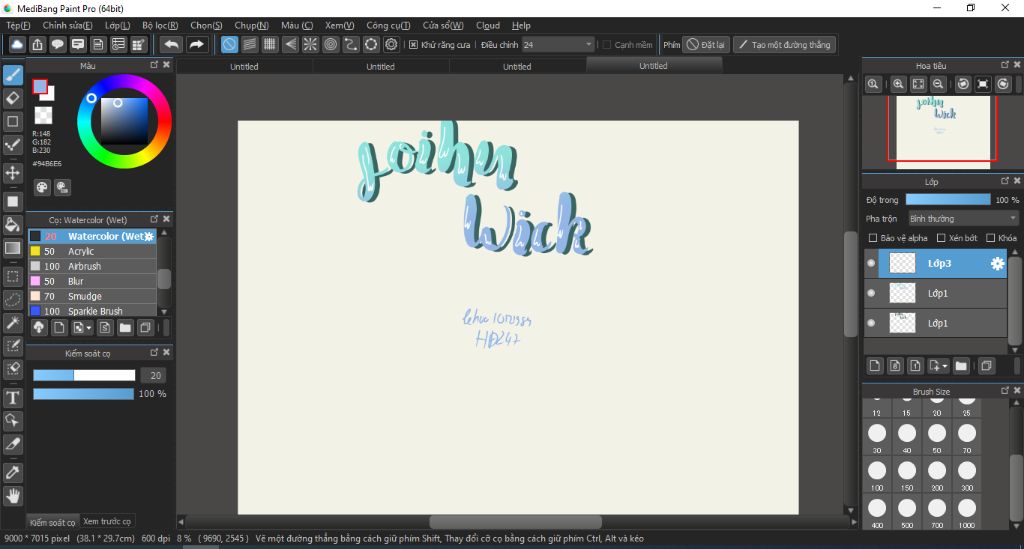Select the transparent color swatch
This screenshot has width=1024, height=549.
43,115
